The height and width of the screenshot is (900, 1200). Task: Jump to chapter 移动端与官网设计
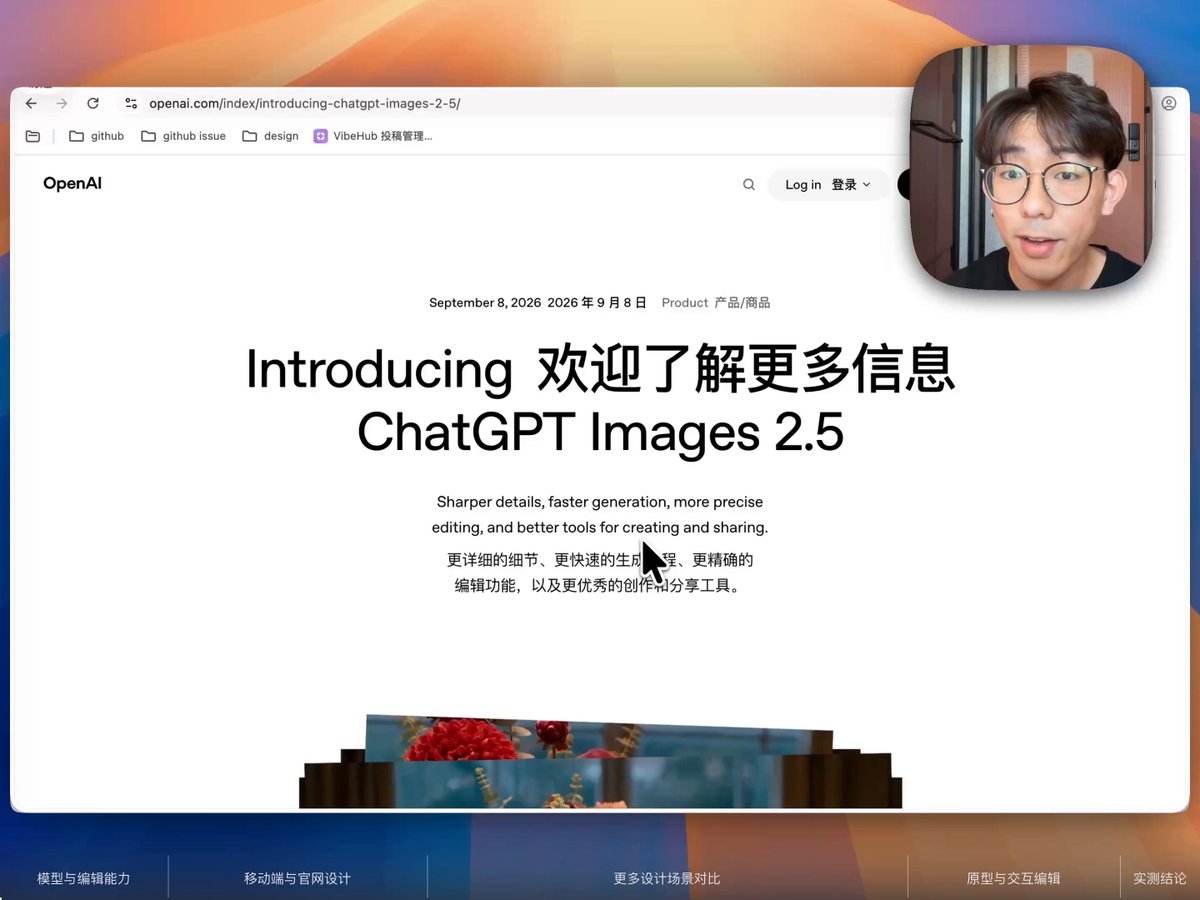click(x=297, y=878)
